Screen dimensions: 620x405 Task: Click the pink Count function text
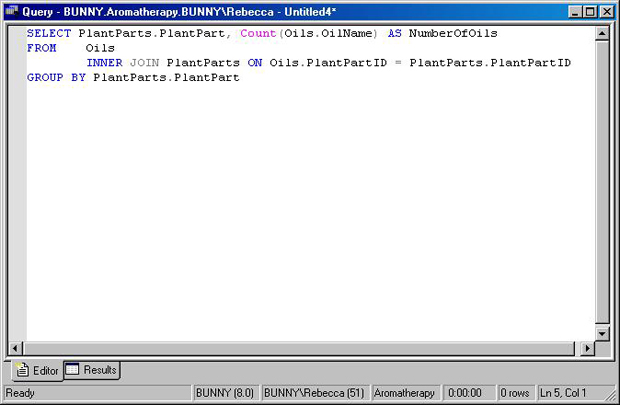(x=258, y=33)
